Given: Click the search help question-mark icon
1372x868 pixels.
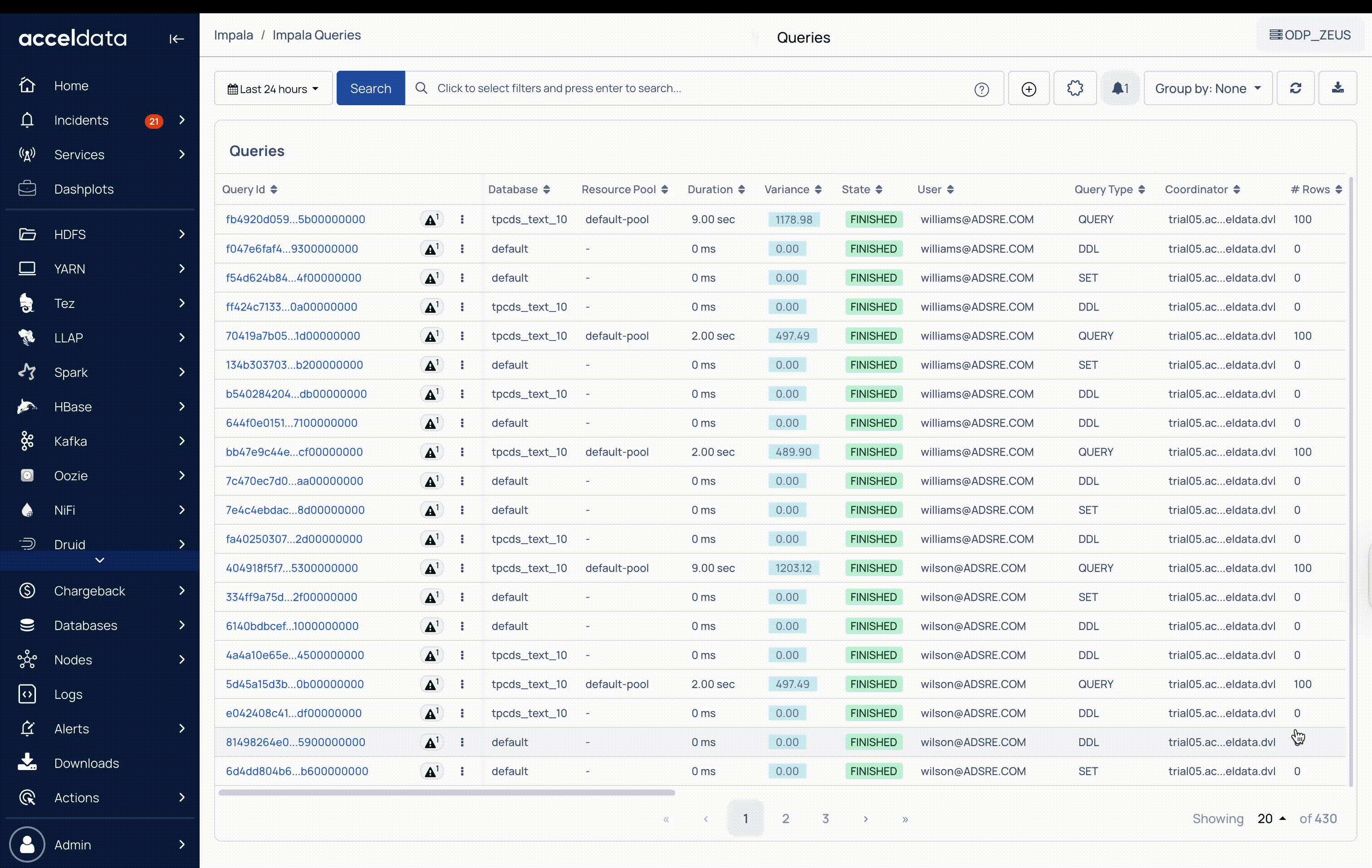Looking at the screenshot, I should click(981, 89).
